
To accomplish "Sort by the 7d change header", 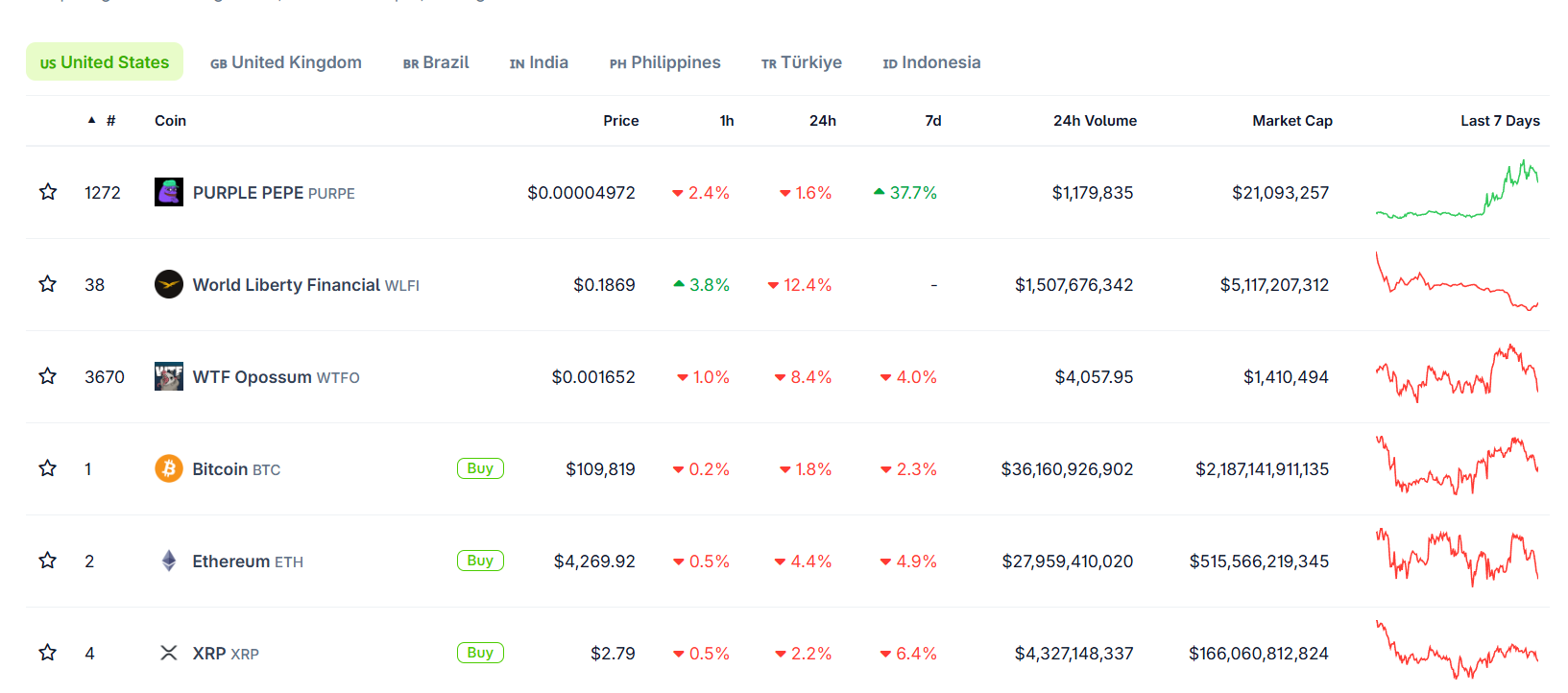I will click(x=933, y=121).
